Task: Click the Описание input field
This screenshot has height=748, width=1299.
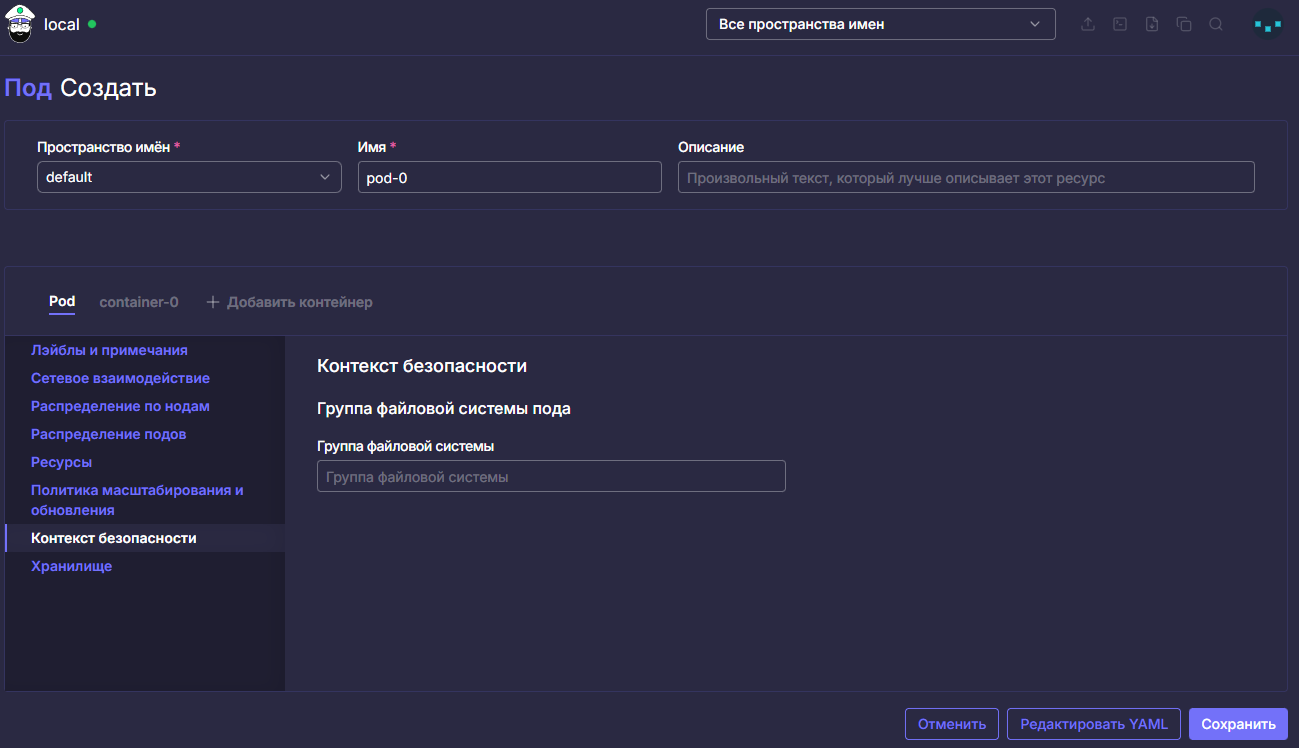Action: (966, 177)
